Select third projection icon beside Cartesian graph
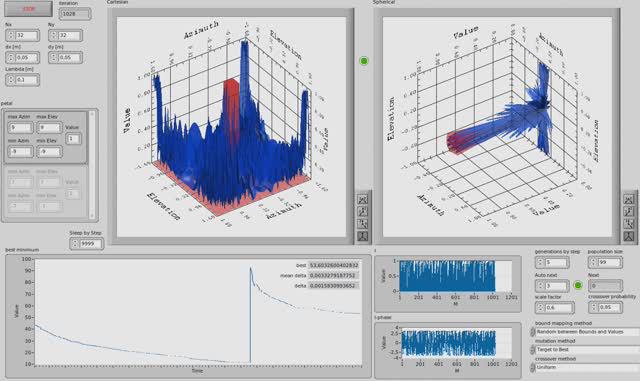The width and height of the screenshot is (640, 381). (362, 224)
